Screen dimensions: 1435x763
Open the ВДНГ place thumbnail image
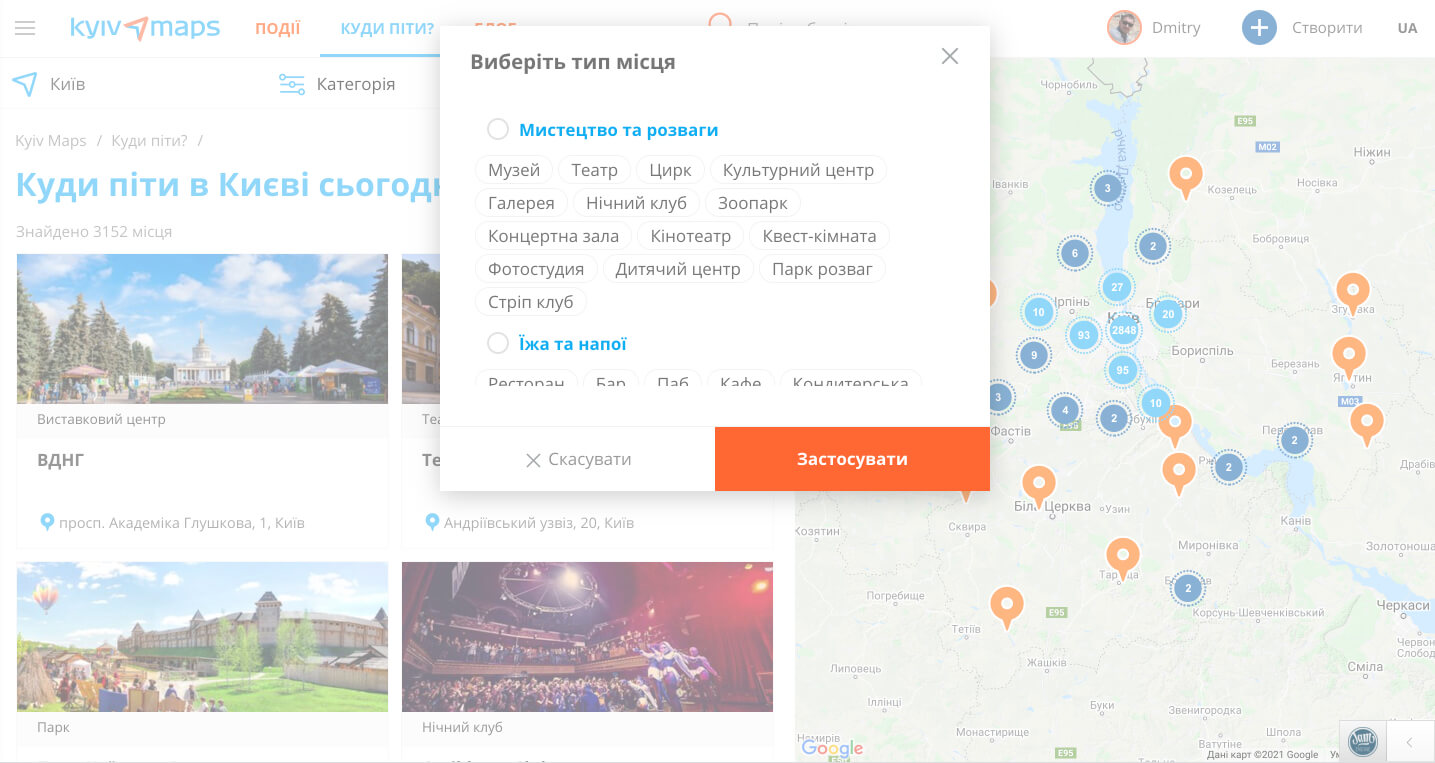202,328
